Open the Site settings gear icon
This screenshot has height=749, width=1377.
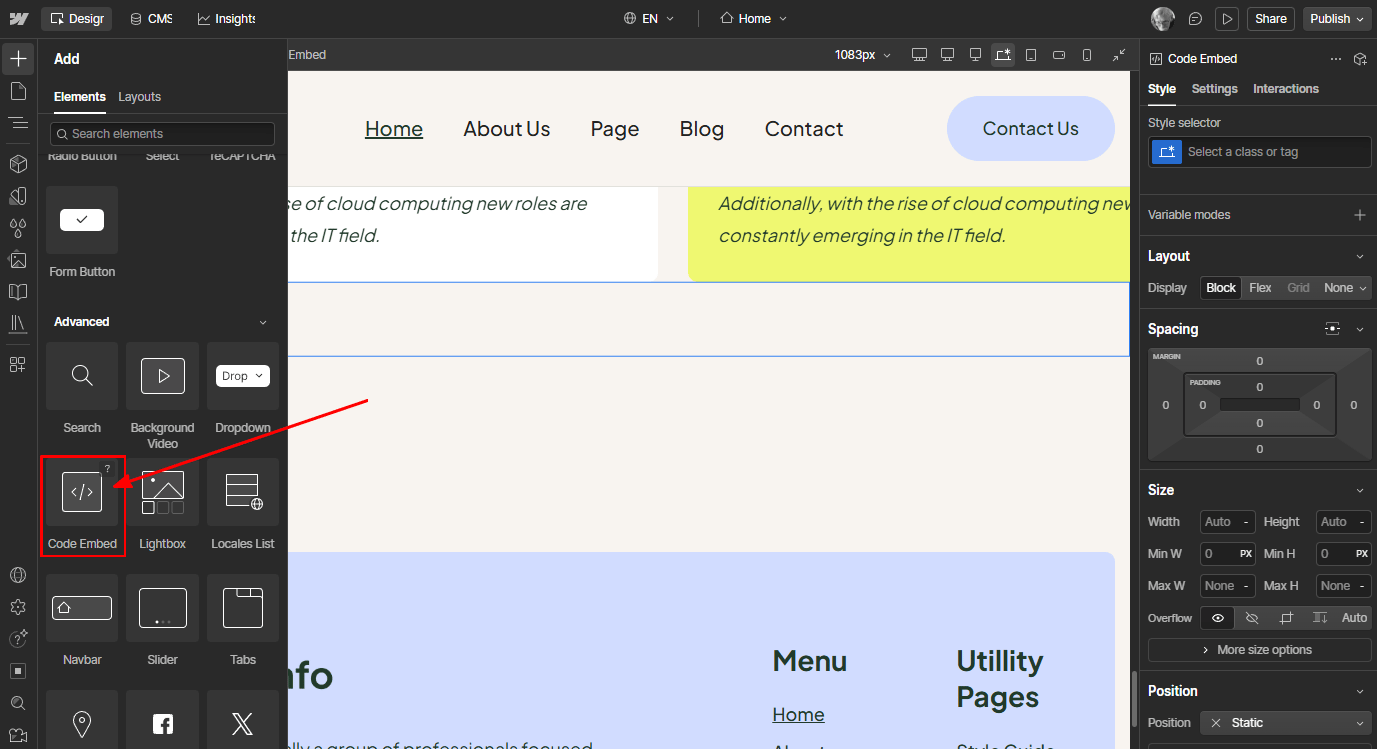[18, 607]
